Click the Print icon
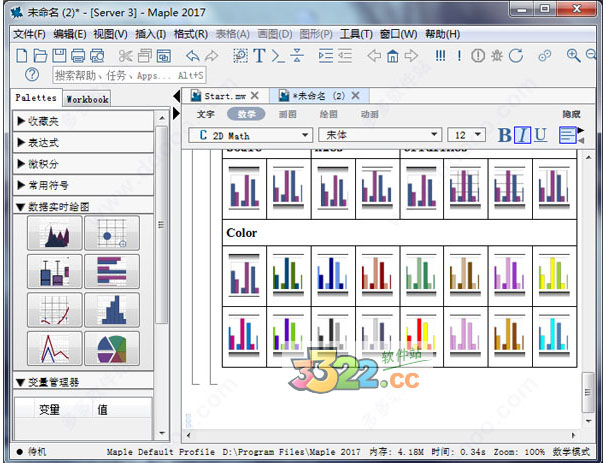The height and width of the screenshot is (463, 606). click(x=78, y=56)
